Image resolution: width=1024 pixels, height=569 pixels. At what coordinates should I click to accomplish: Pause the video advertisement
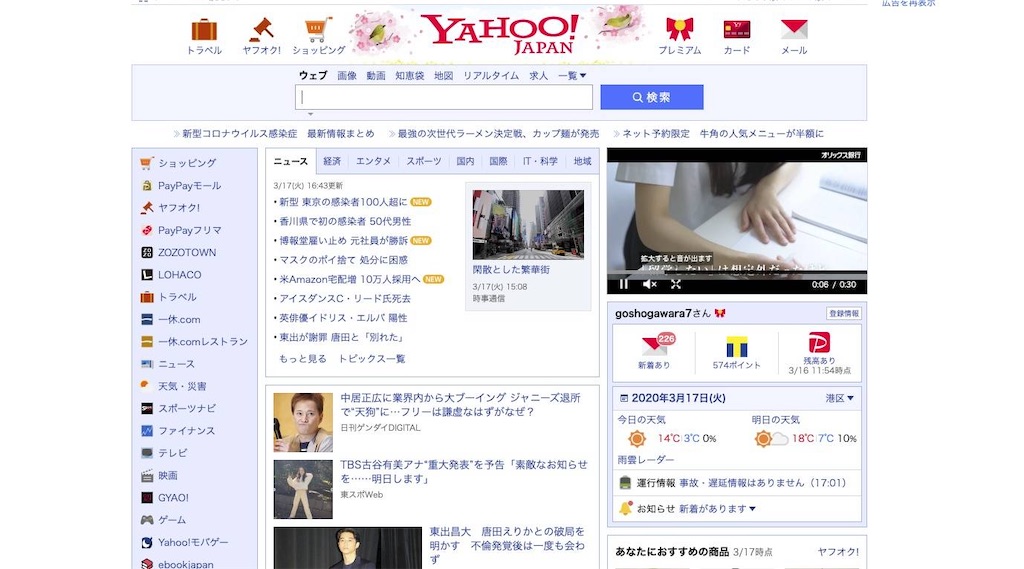pyautogui.click(x=624, y=284)
